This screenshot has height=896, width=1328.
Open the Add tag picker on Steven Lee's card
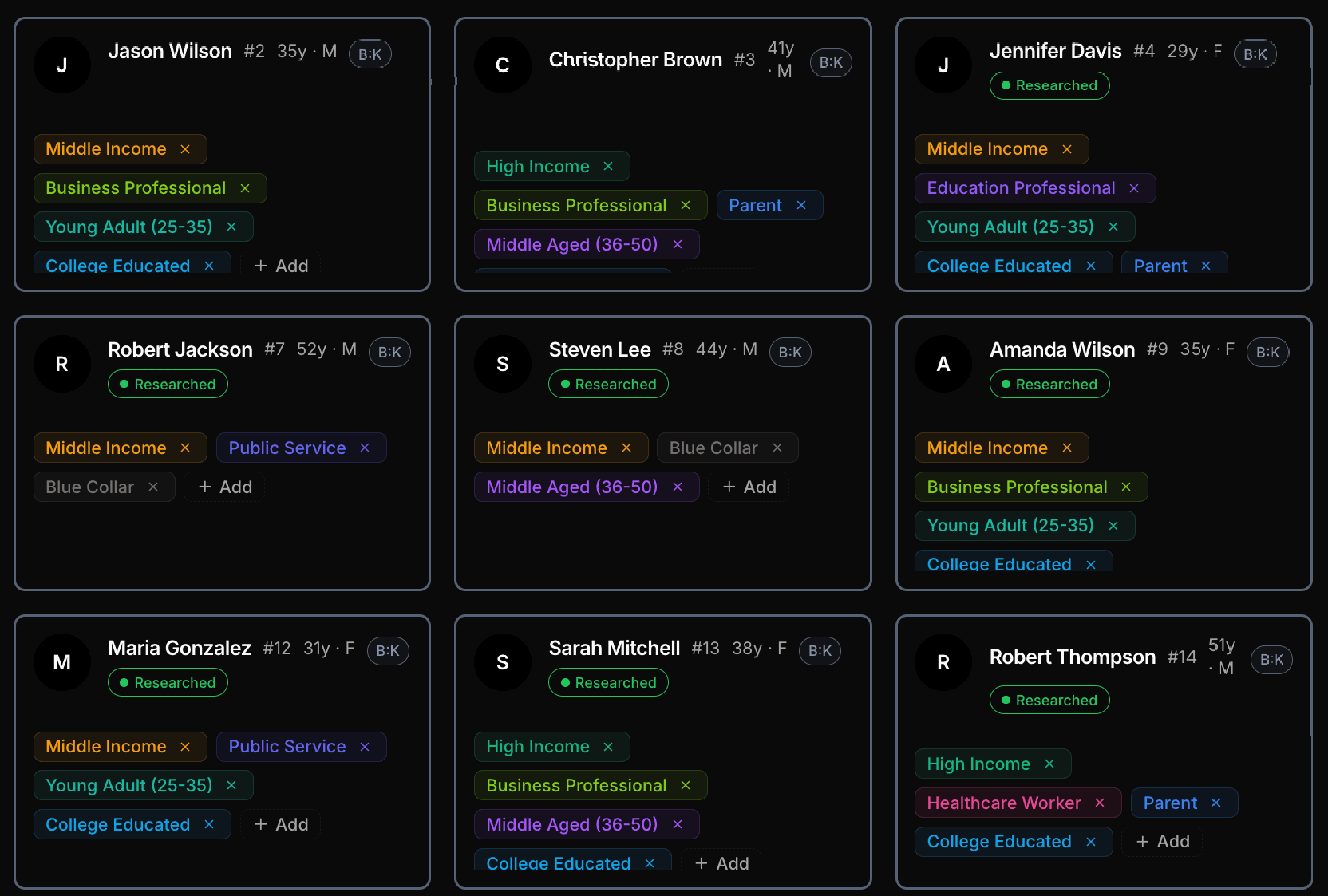[748, 487]
